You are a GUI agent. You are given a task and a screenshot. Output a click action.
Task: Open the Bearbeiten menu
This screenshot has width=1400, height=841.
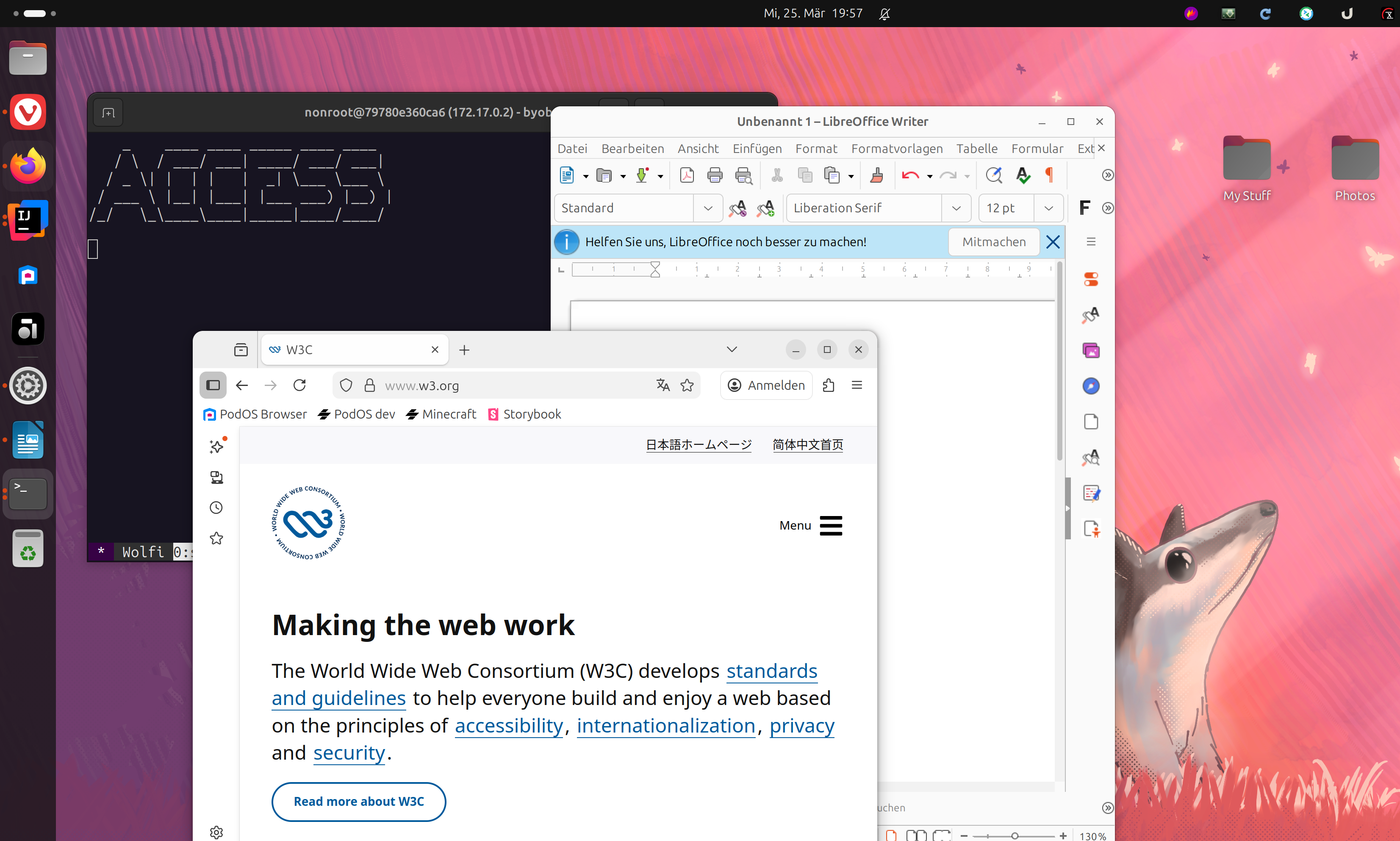pyautogui.click(x=632, y=148)
